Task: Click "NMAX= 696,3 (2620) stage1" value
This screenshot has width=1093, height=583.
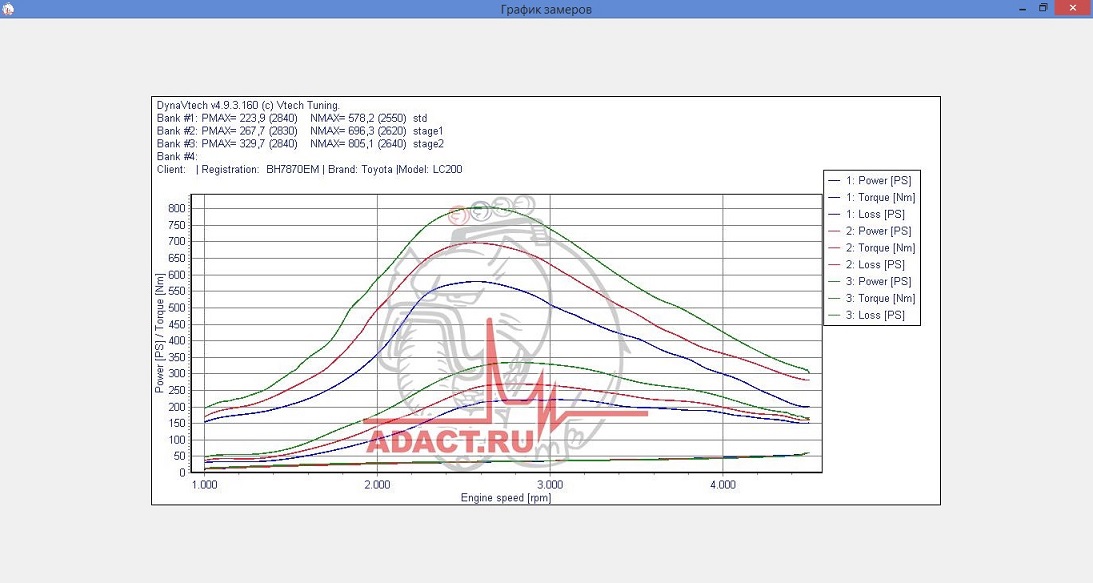Action: click(376, 130)
